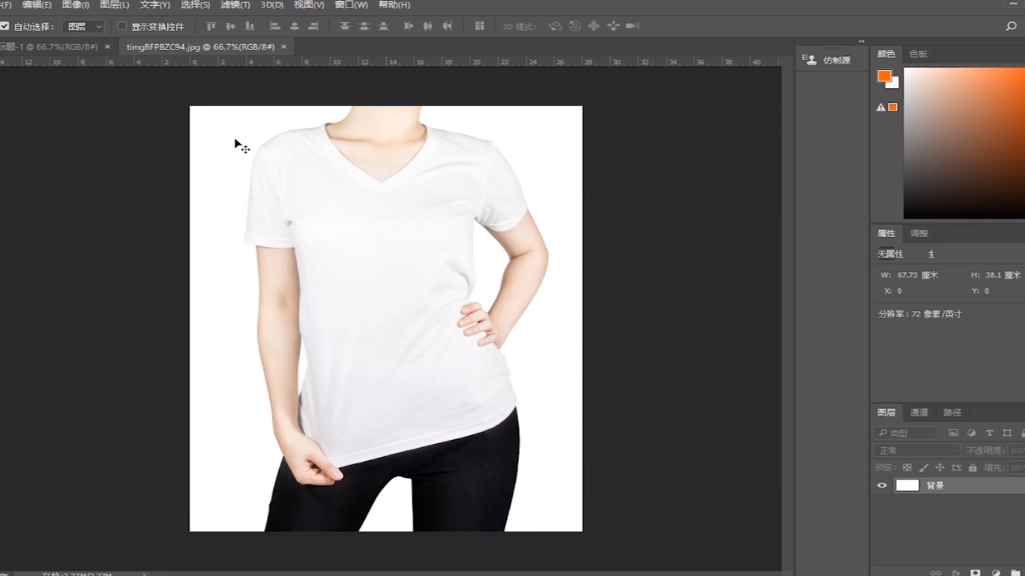Image resolution: width=1025 pixels, height=576 pixels.
Task: Open the 类型 layer filter dropdown
Action: point(905,433)
